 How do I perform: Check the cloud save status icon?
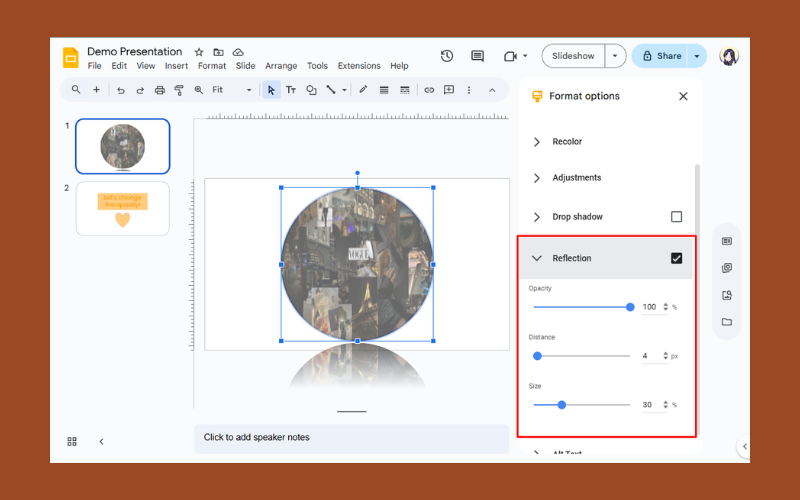(x=238, y=52)
